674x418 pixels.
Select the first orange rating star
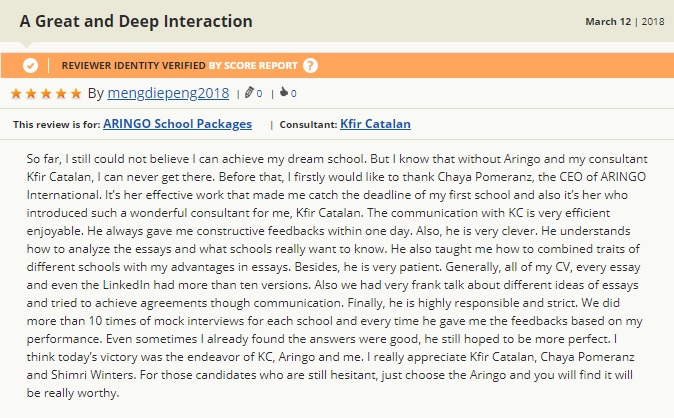click(x=16, y=93)
